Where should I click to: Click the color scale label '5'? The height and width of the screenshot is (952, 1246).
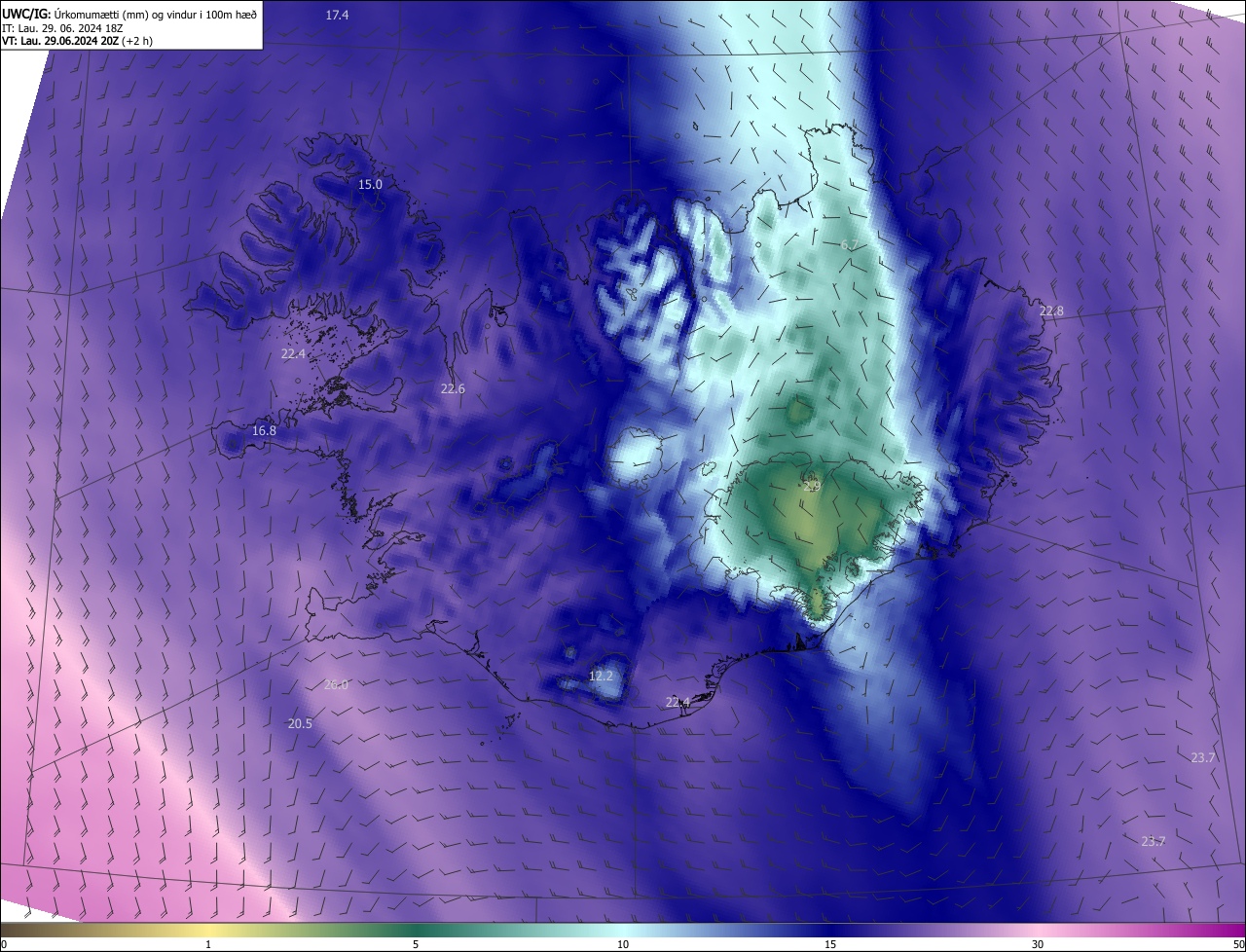tap(416, 944)
